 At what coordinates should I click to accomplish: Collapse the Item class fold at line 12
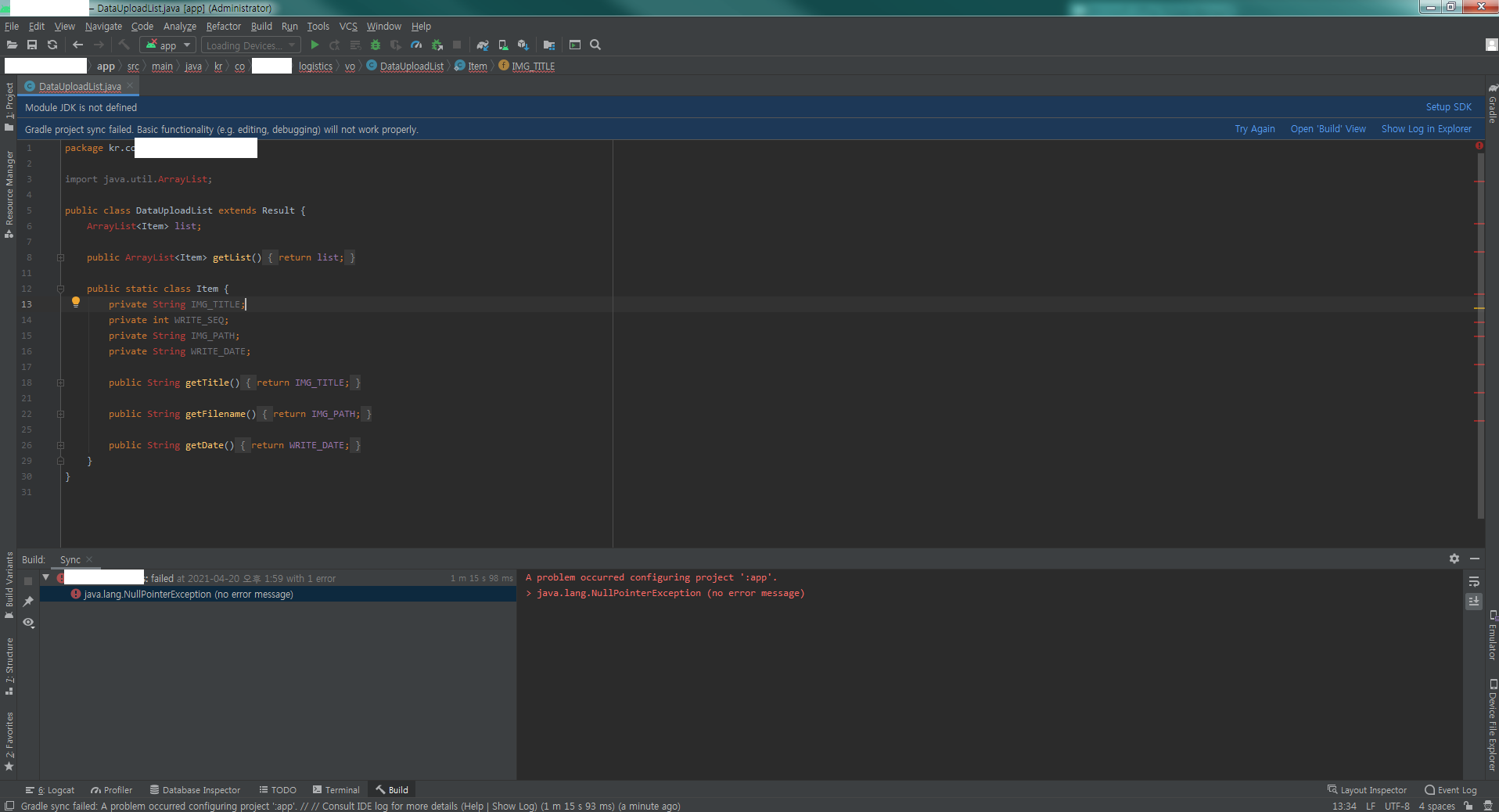[x=60, y=289]
